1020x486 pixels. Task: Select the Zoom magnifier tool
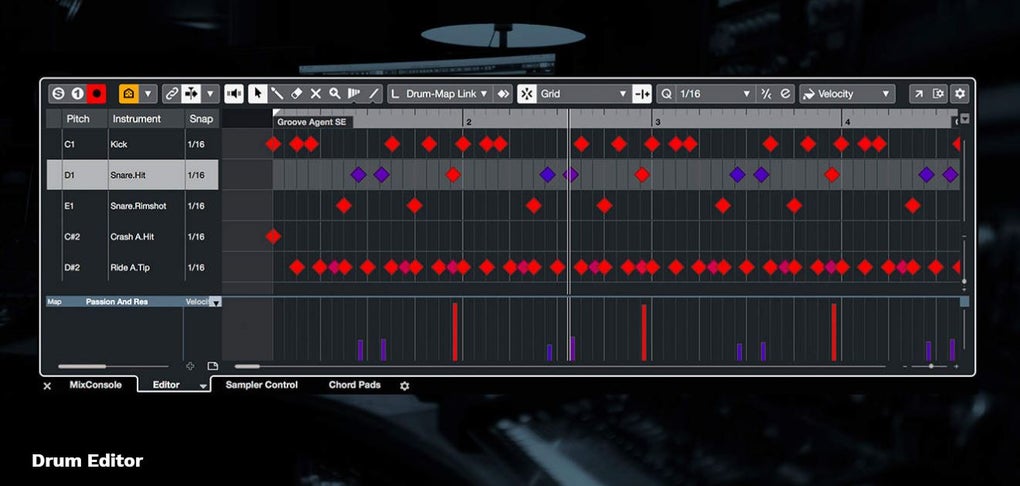[x=335, y=93]
